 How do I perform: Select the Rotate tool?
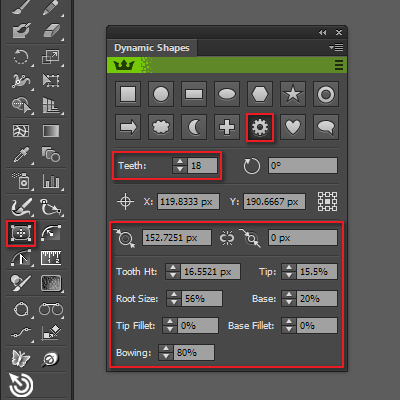pos(21,57)
